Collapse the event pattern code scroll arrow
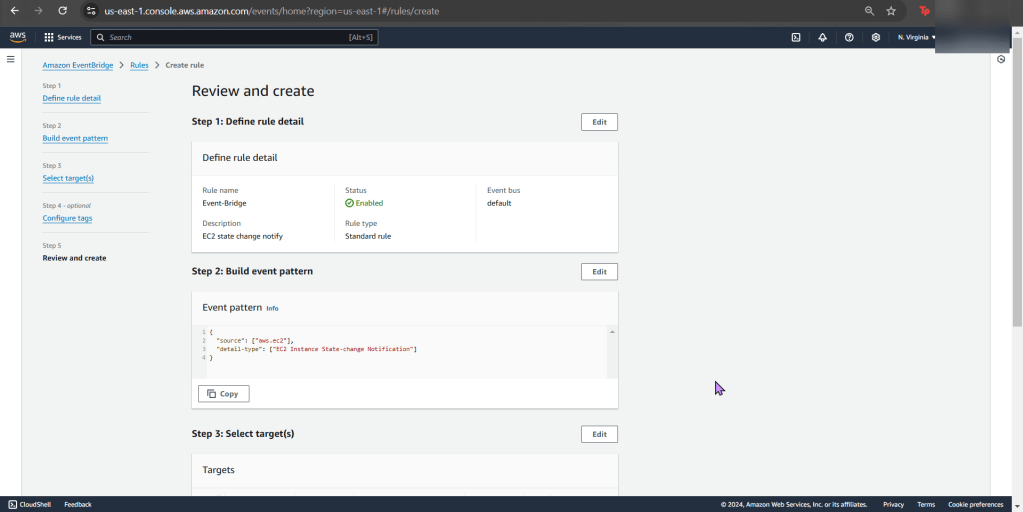Viewport: 1023px width, 512px height. coord(611,332)
